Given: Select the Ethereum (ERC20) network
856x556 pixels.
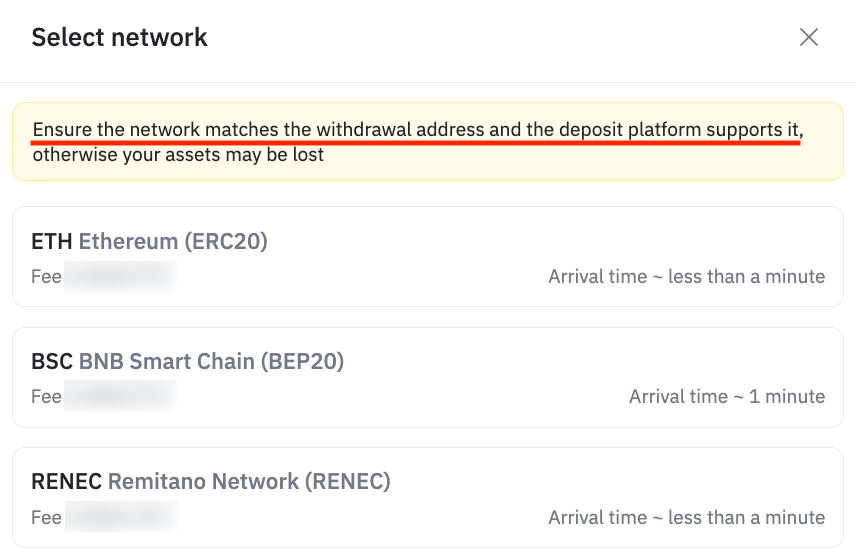Looking at the screenshot, I should click(428, 257).
